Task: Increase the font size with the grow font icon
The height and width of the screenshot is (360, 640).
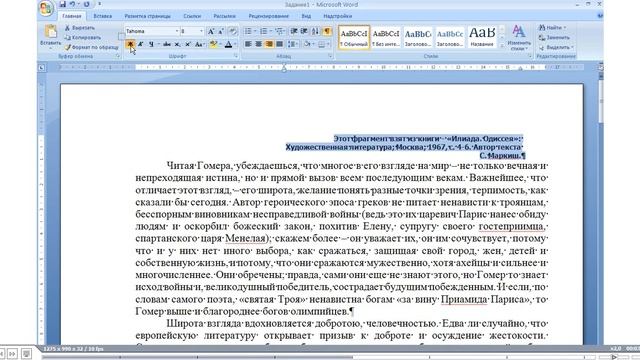Action: [x=211, y=31]
